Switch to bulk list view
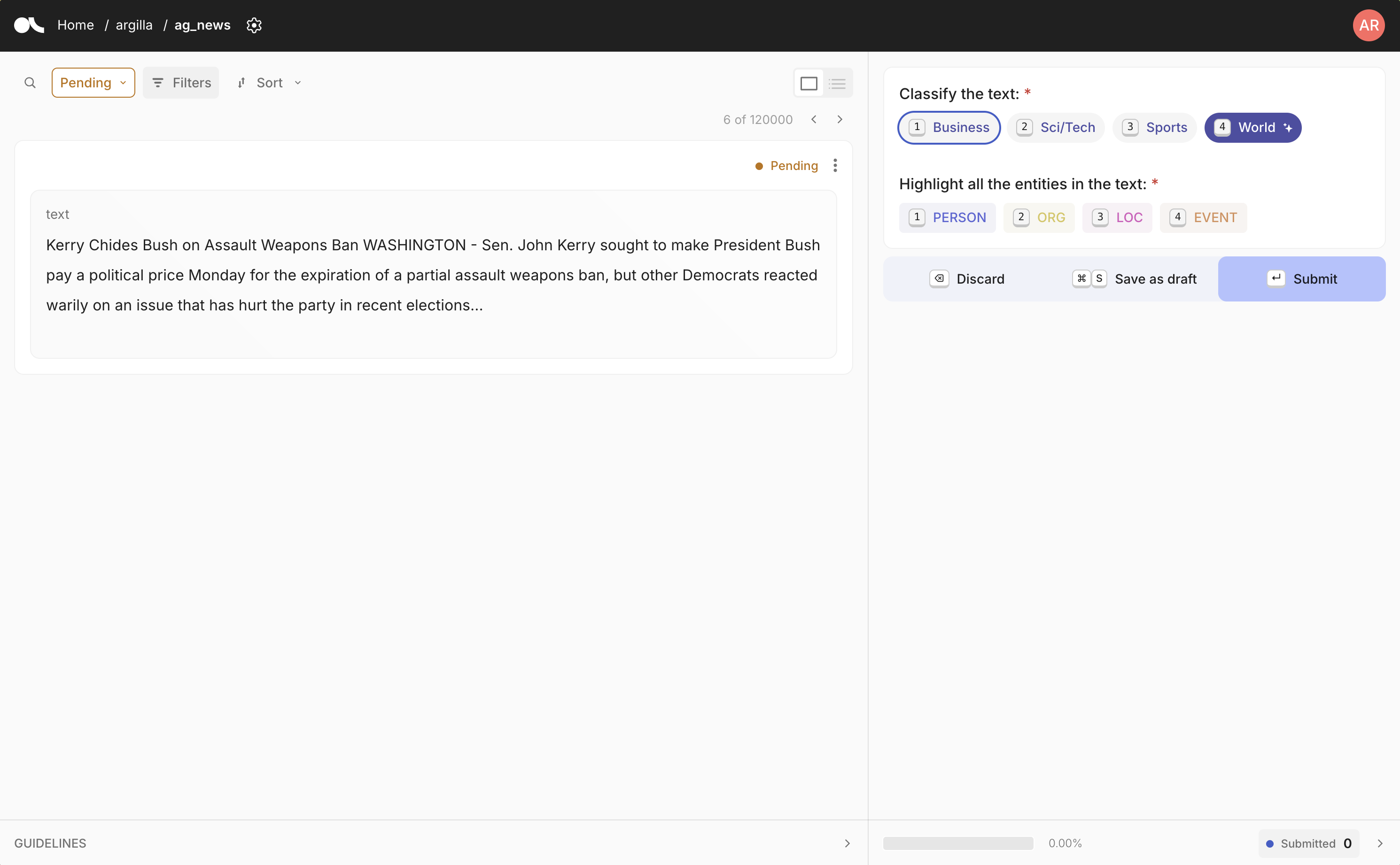1400x865 pixels. 837,83
